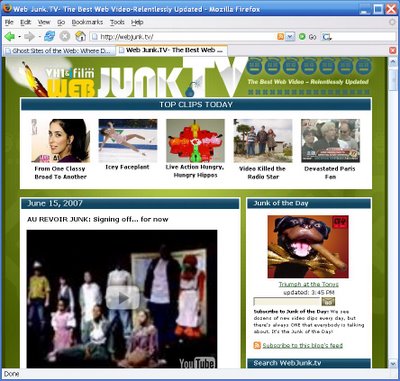Click the TOP CLIPS TODAY heading

pyautogui.click(x=196, y=104)
